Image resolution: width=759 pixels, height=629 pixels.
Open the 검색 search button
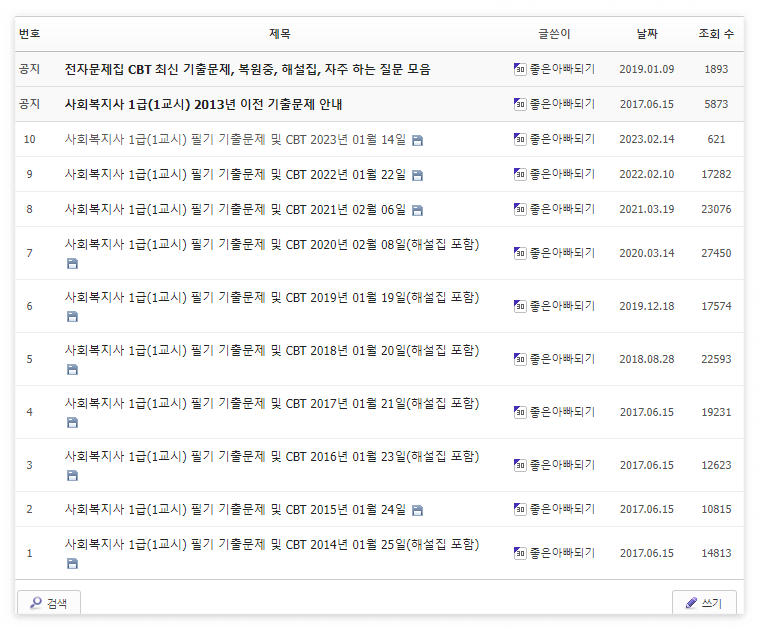point(49,602)
